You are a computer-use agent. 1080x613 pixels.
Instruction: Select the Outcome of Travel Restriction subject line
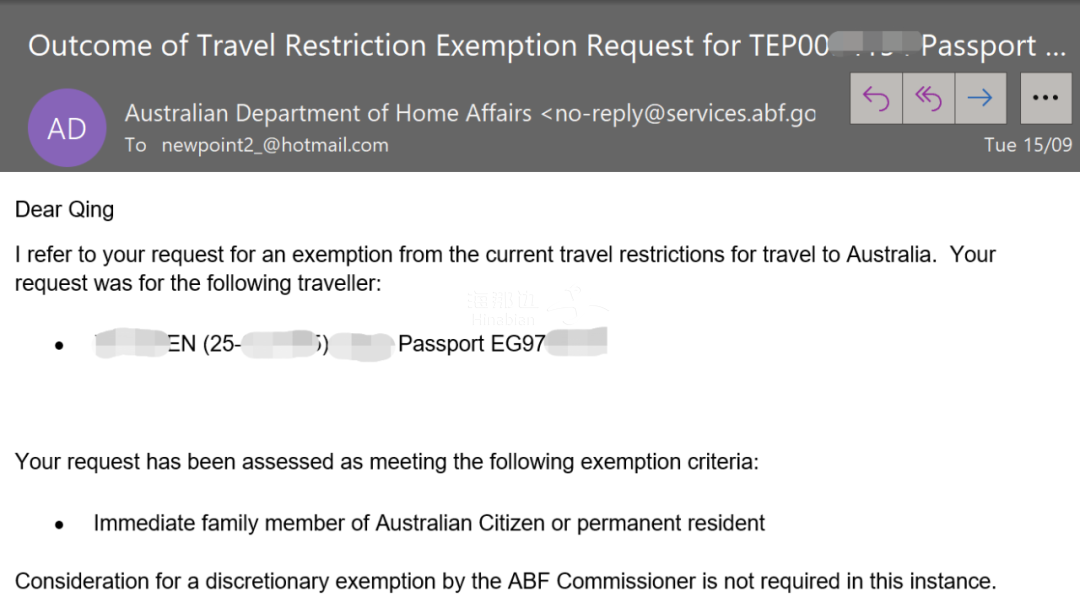546,45
